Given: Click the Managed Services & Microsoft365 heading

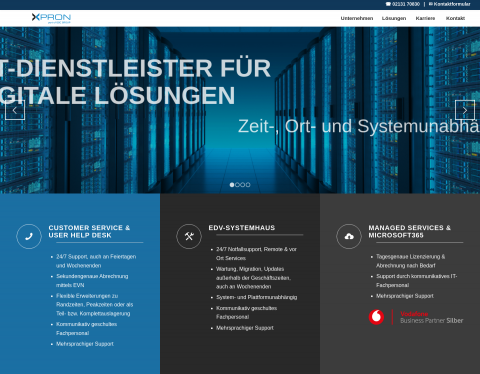Looking at the screenshot, I should click(410, 231).
